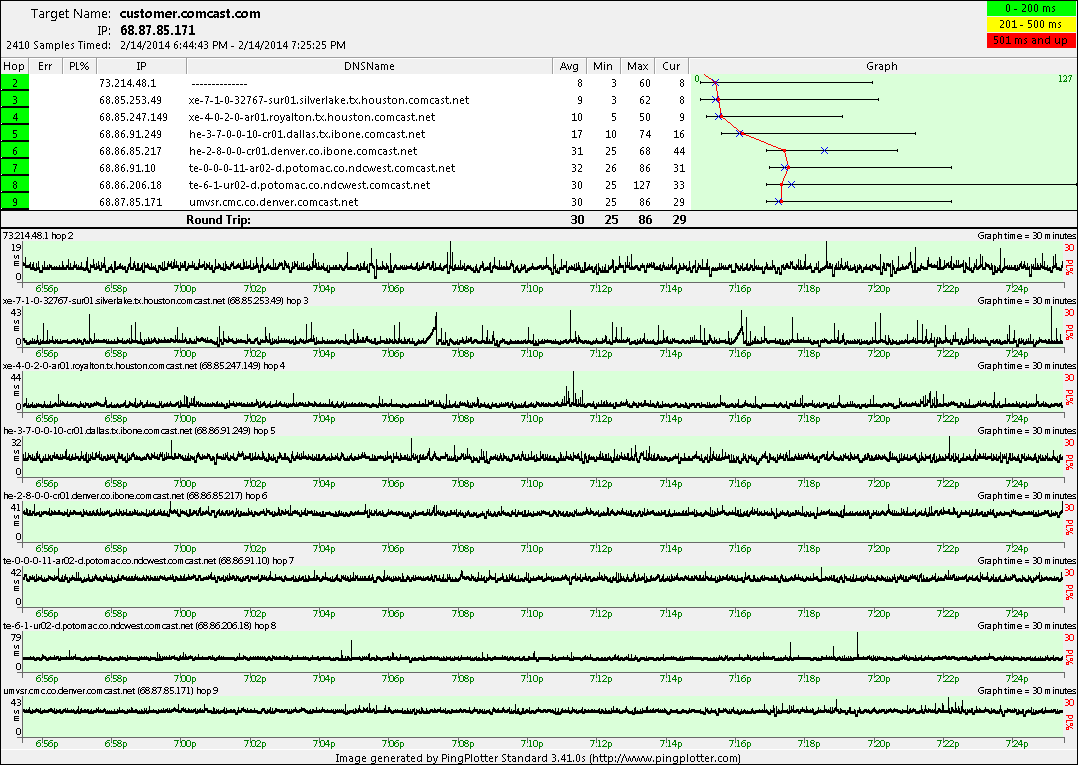Click the green hop 2 number cell
This screenshot has height=765, width=1078.
point(16,83)
